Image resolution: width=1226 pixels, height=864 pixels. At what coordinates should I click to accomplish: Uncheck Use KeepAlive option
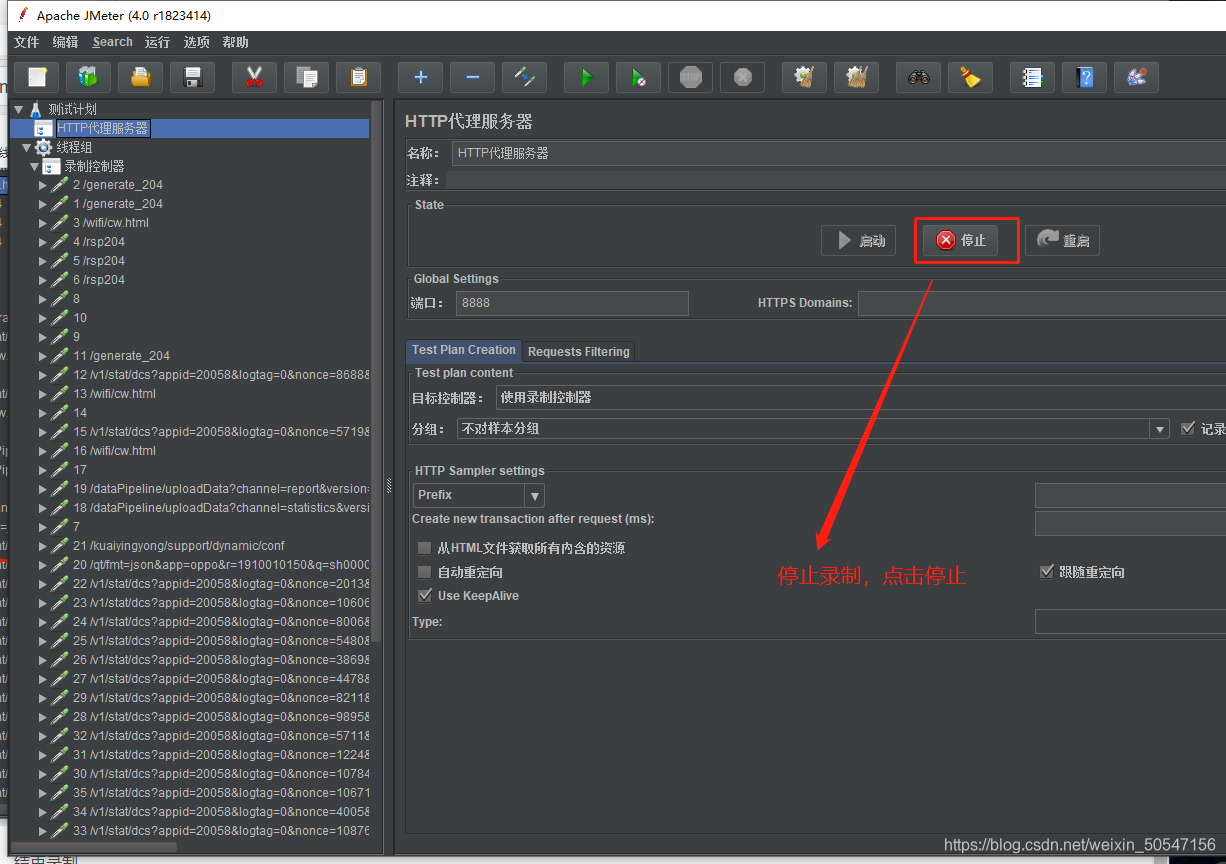pyautogui.click(x=424, y=595)
